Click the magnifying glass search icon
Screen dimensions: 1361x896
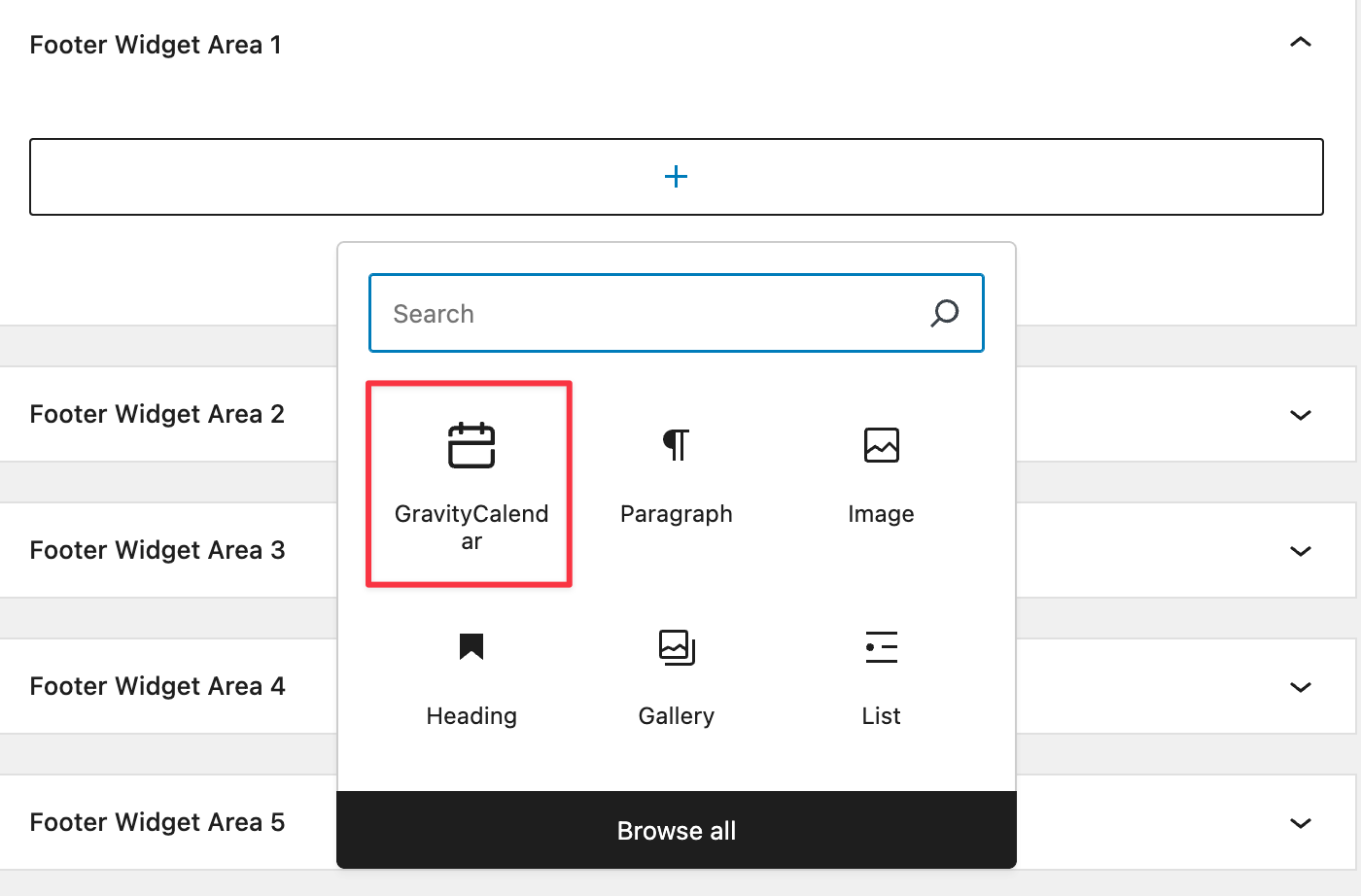(944, 314)
